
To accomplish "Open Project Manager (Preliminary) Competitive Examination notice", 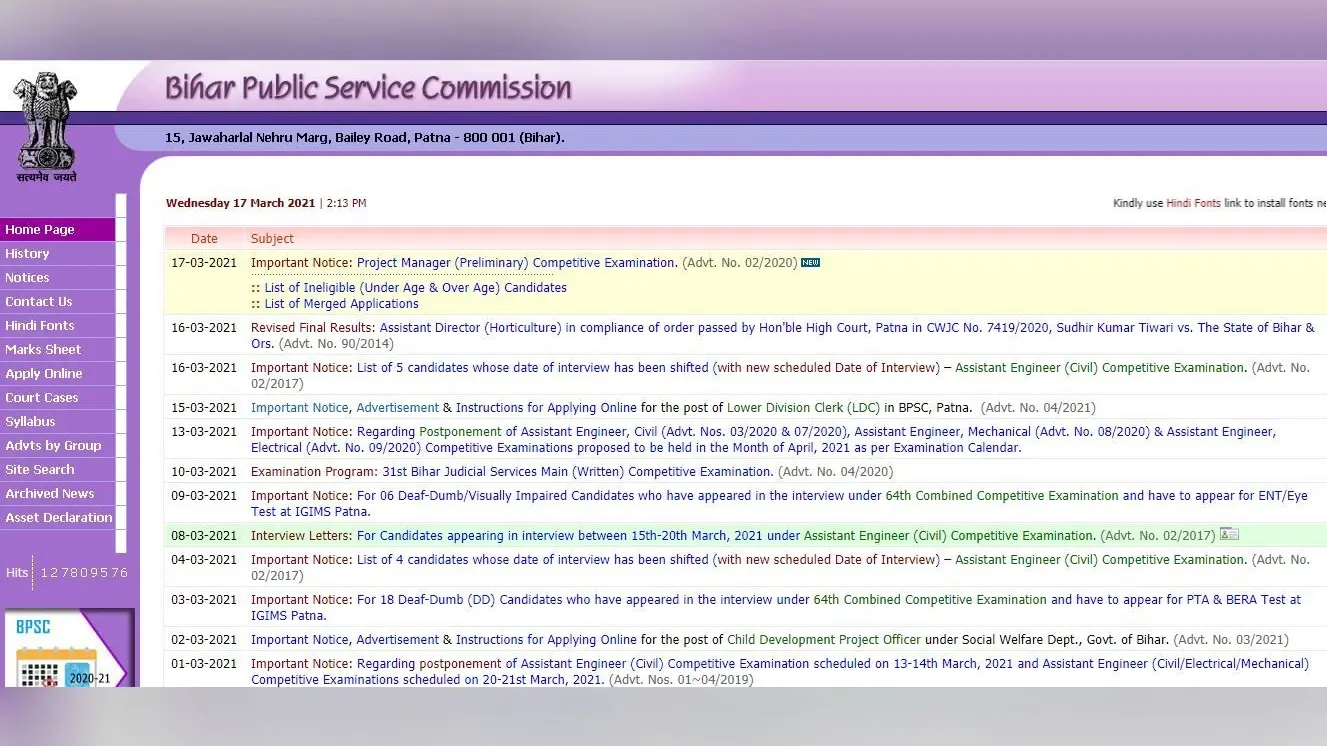I will pyautogui.click(x=517, y=263).
